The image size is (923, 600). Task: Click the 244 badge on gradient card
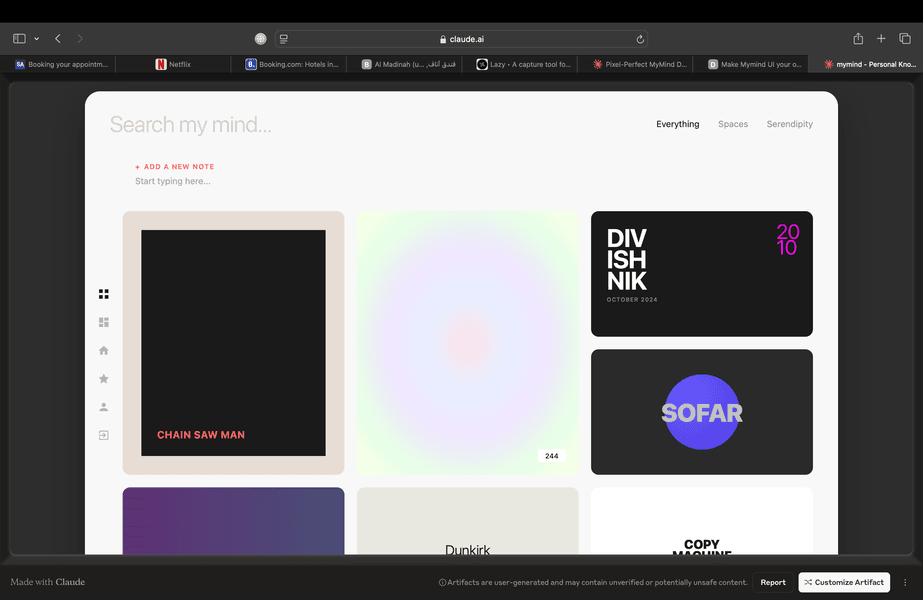[552, 456]
